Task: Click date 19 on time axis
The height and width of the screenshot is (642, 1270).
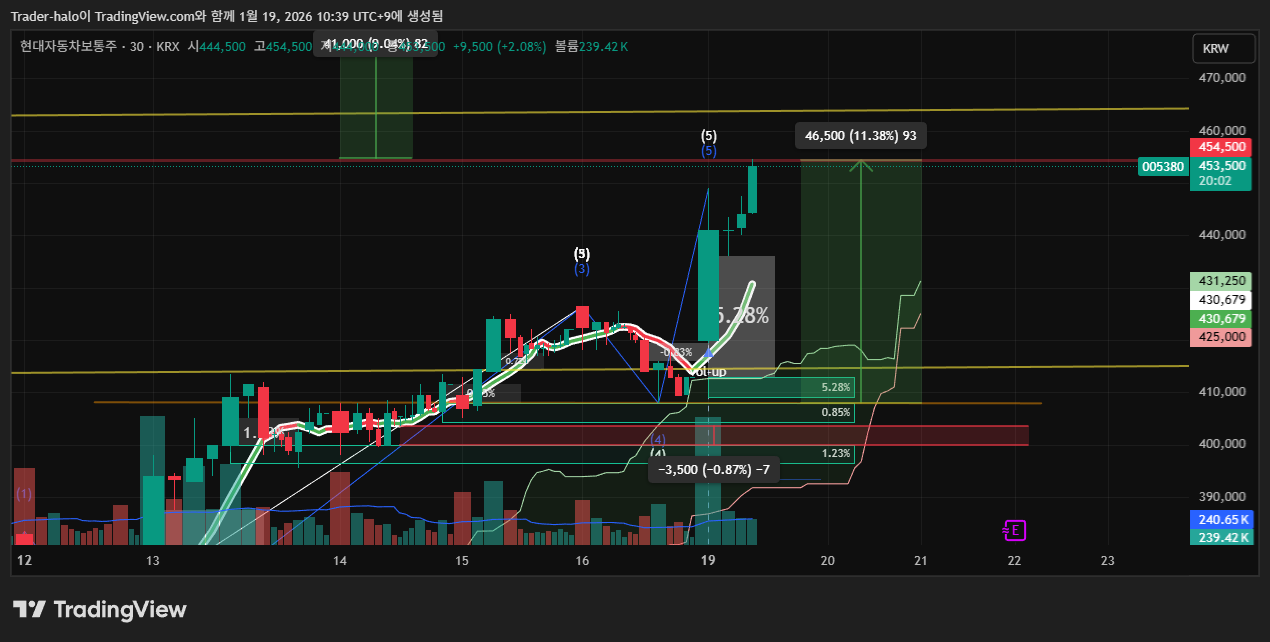Action: coord(708,561)
